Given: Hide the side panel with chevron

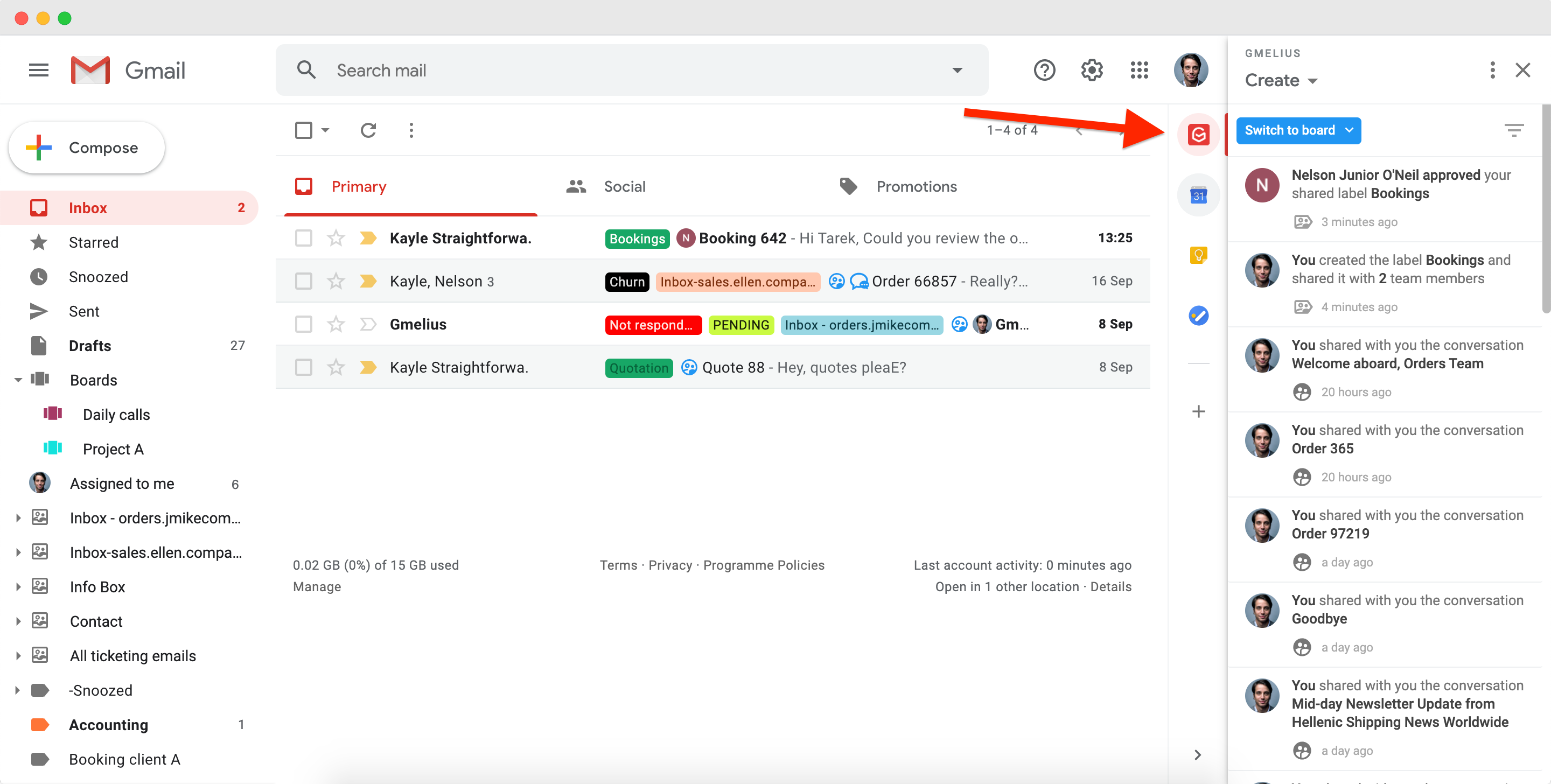Looking at the screenshot, I should [1197, 754].
